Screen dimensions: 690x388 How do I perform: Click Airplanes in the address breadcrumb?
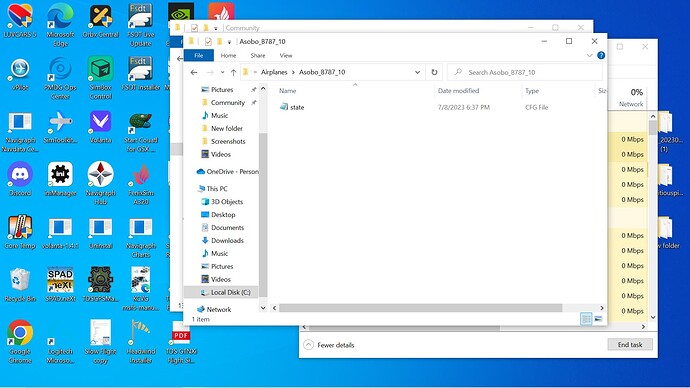point(274,72)
